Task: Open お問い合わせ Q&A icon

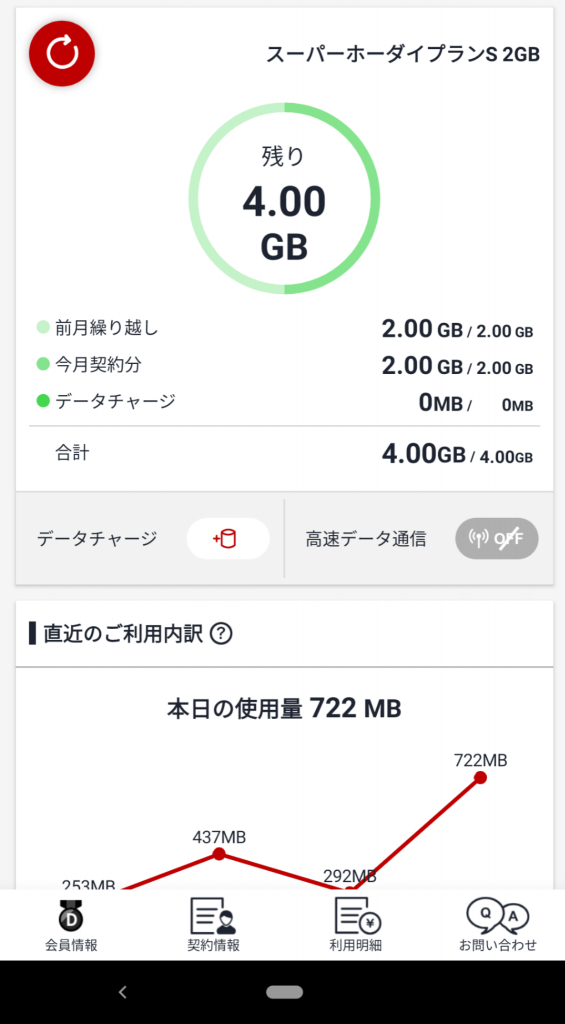Action: click(x=497, y=925)
